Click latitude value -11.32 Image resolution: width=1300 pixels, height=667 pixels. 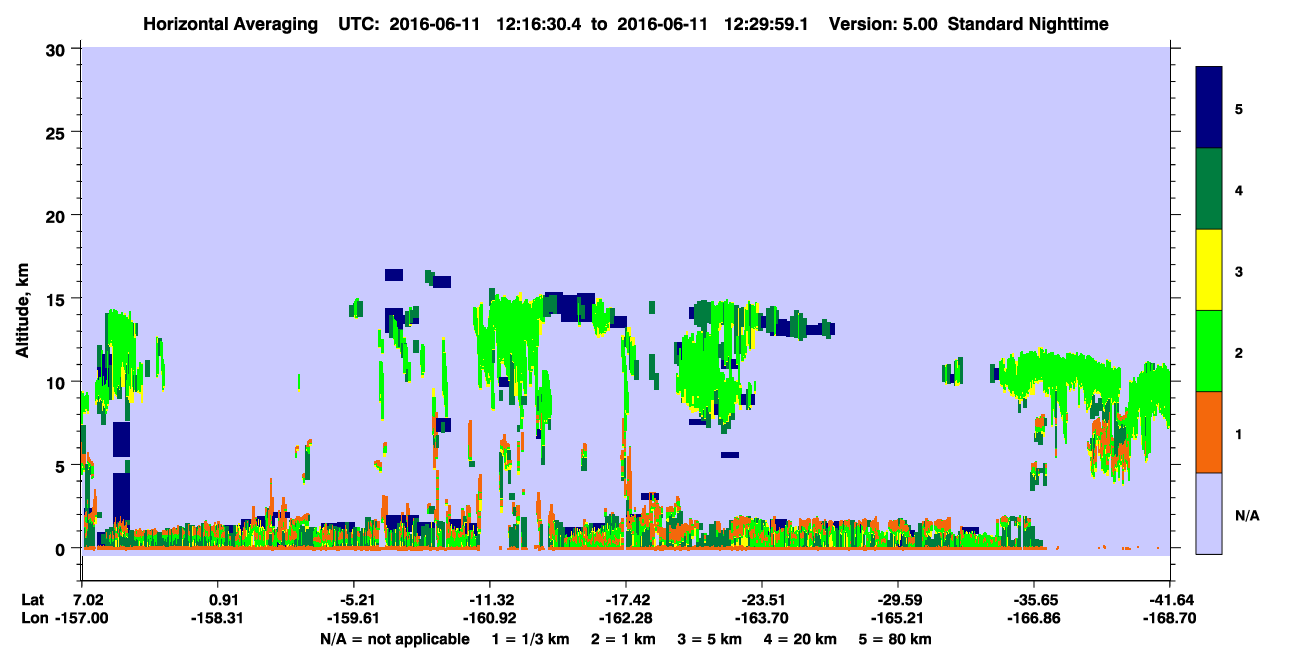tap(491, 600)
